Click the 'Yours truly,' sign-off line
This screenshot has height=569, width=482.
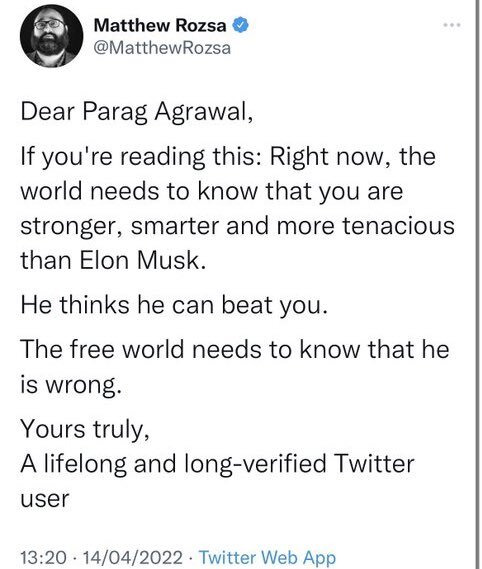click(x=85, y=429)
